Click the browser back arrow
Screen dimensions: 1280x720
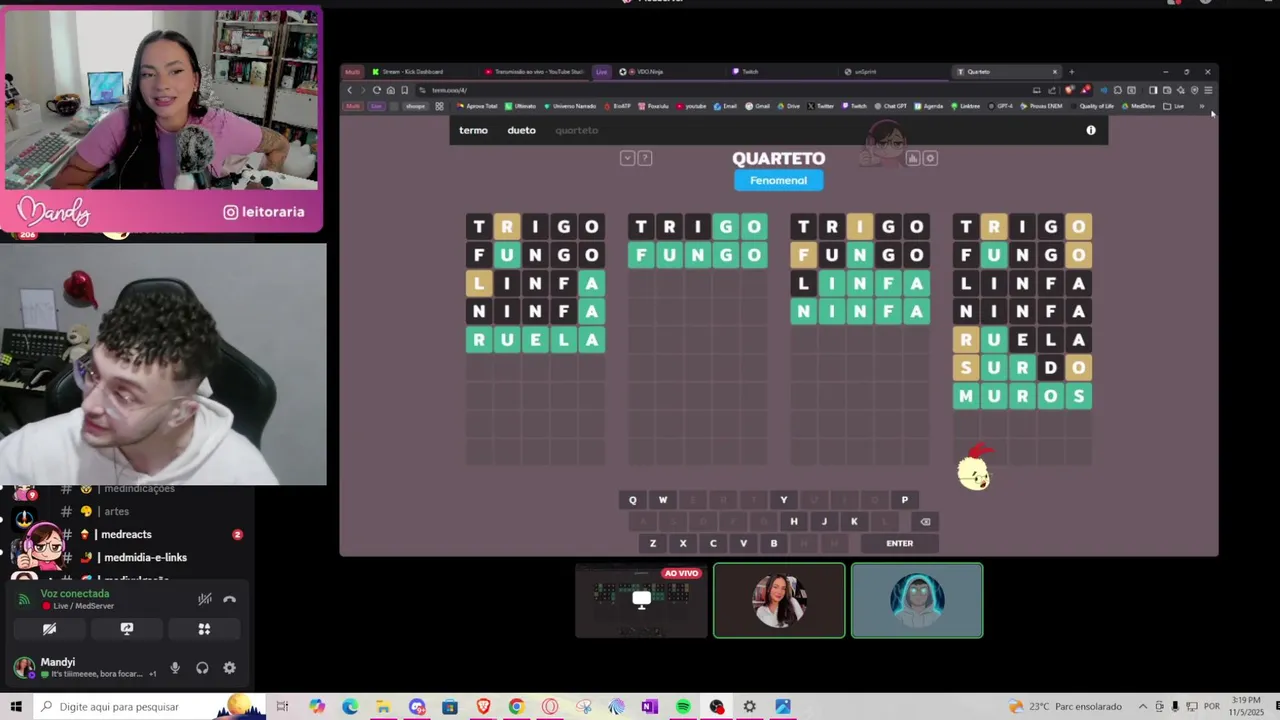pyautogui.click(x=349, y=90)
